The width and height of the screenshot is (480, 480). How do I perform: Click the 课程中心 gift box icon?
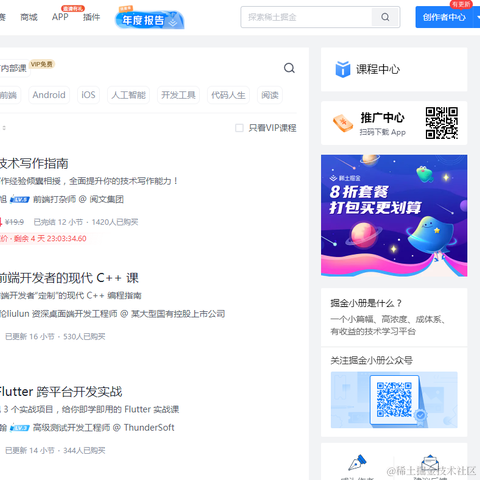[343, 69]
